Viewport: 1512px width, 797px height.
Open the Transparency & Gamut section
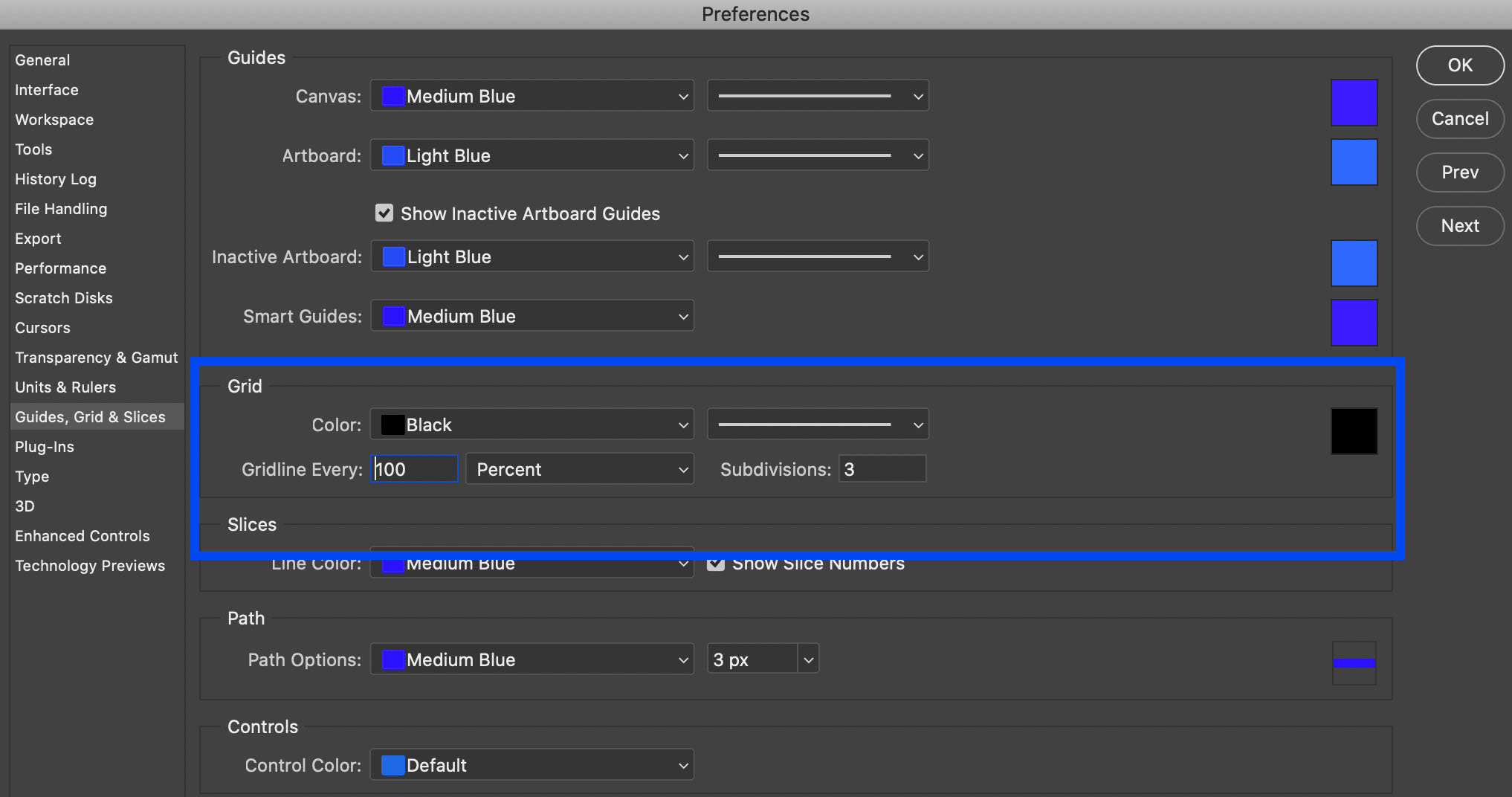point(96,357)
